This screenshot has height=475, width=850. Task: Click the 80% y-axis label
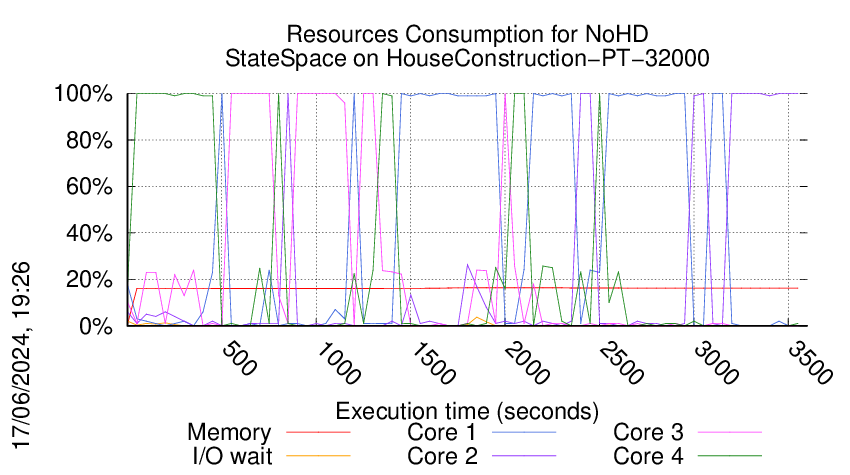coord(89,140)
